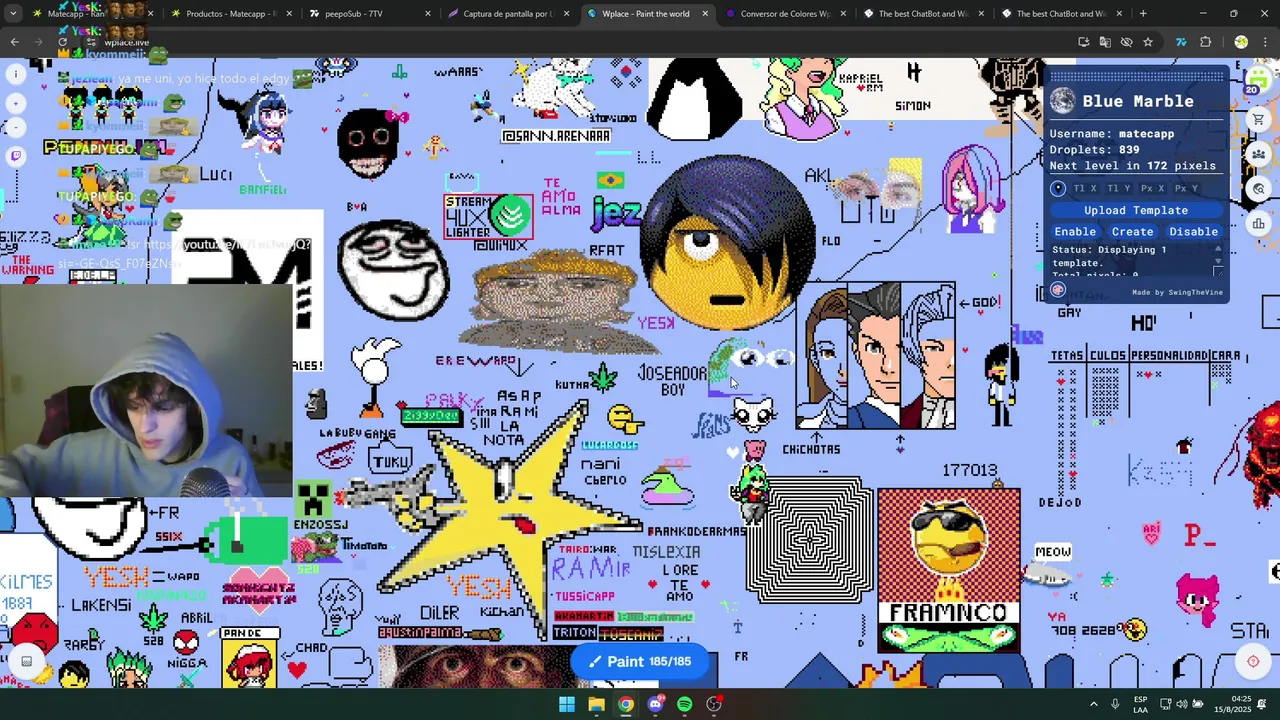Viewport: 1280px width, 720px height.
Task: Click the translate page icon
Action: [1105, 42]
